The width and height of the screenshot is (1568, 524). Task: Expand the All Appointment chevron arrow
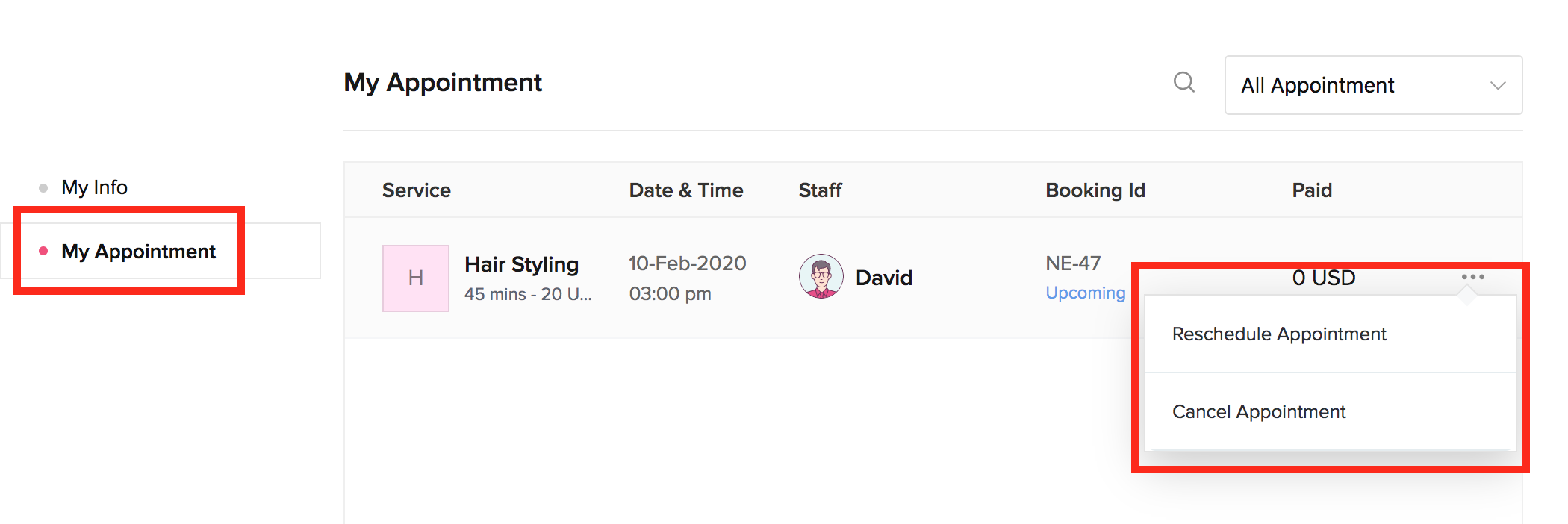point(1497,86)
